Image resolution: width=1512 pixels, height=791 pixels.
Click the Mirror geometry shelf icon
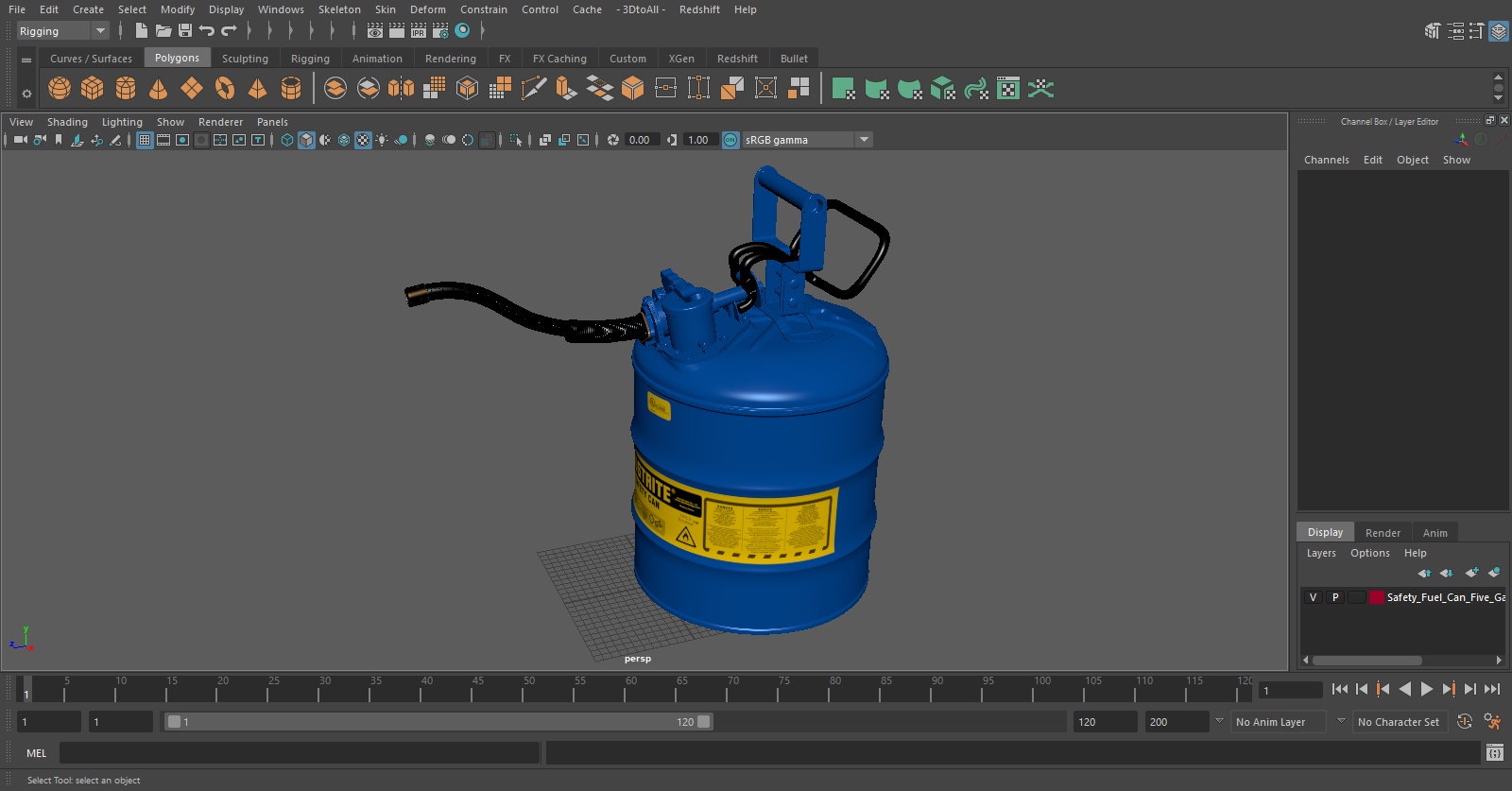(401, 89)
